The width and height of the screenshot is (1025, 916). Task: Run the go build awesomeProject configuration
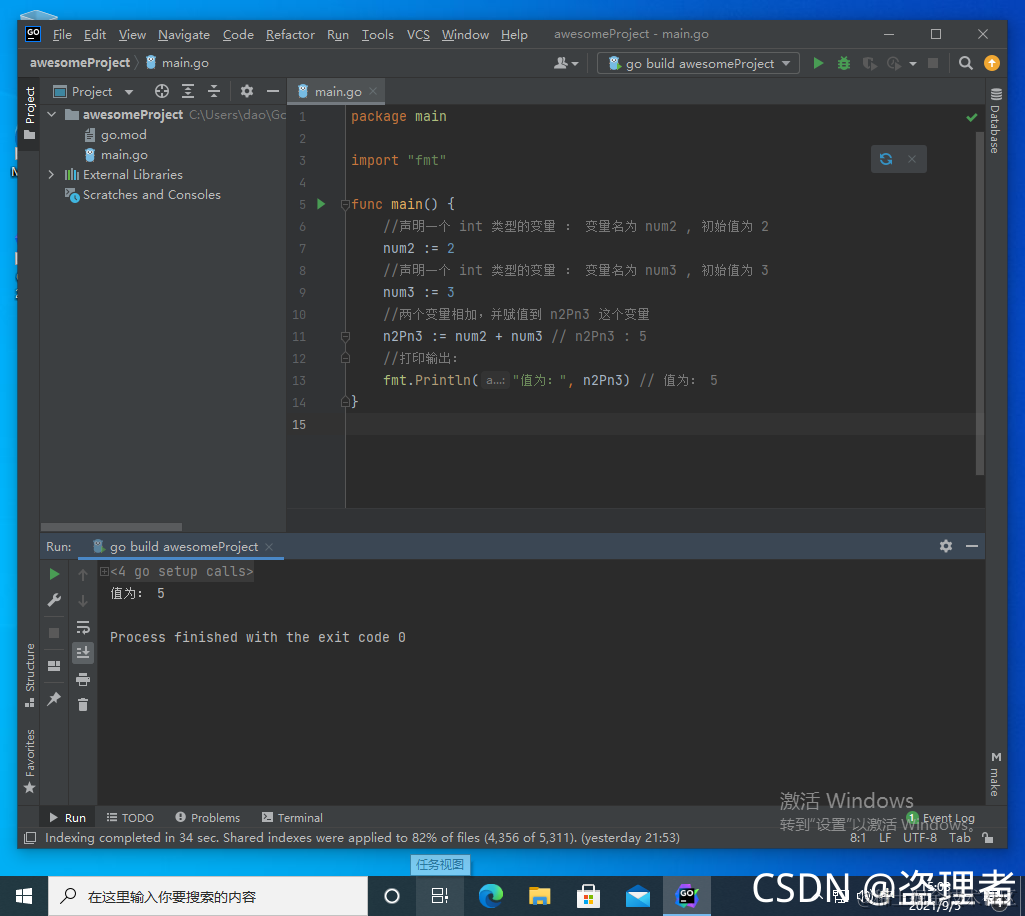click(818, 63)
